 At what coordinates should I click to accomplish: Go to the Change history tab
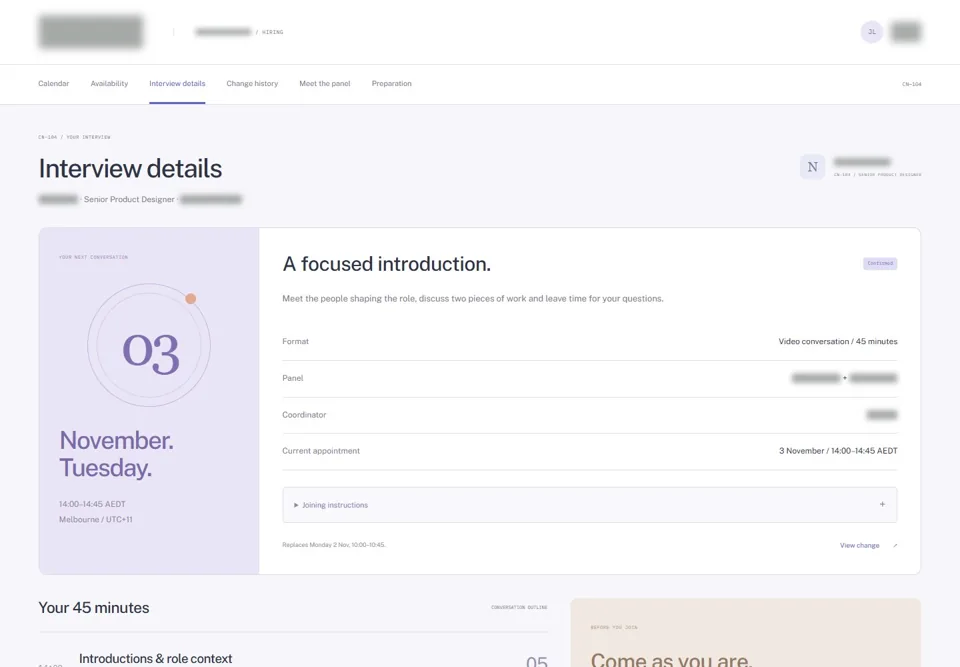coord(252,84)
